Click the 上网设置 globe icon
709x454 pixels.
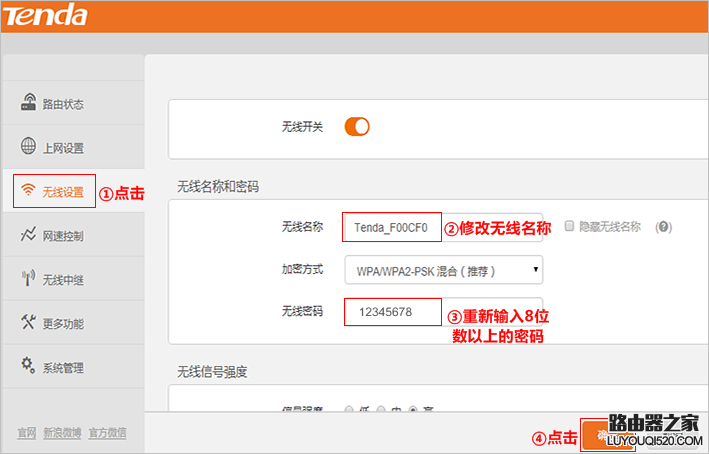tap(29, 147)
